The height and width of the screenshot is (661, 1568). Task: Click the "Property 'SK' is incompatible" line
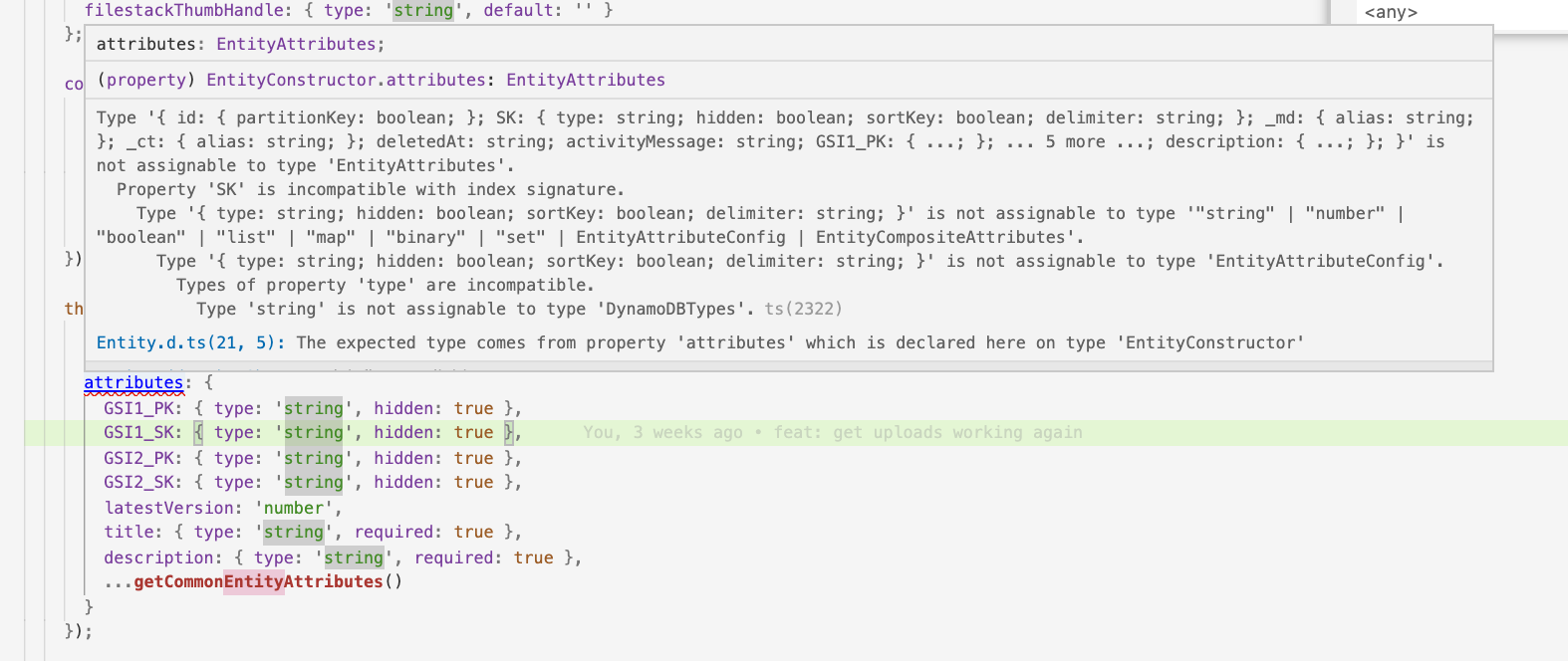(x=371, y=189)
